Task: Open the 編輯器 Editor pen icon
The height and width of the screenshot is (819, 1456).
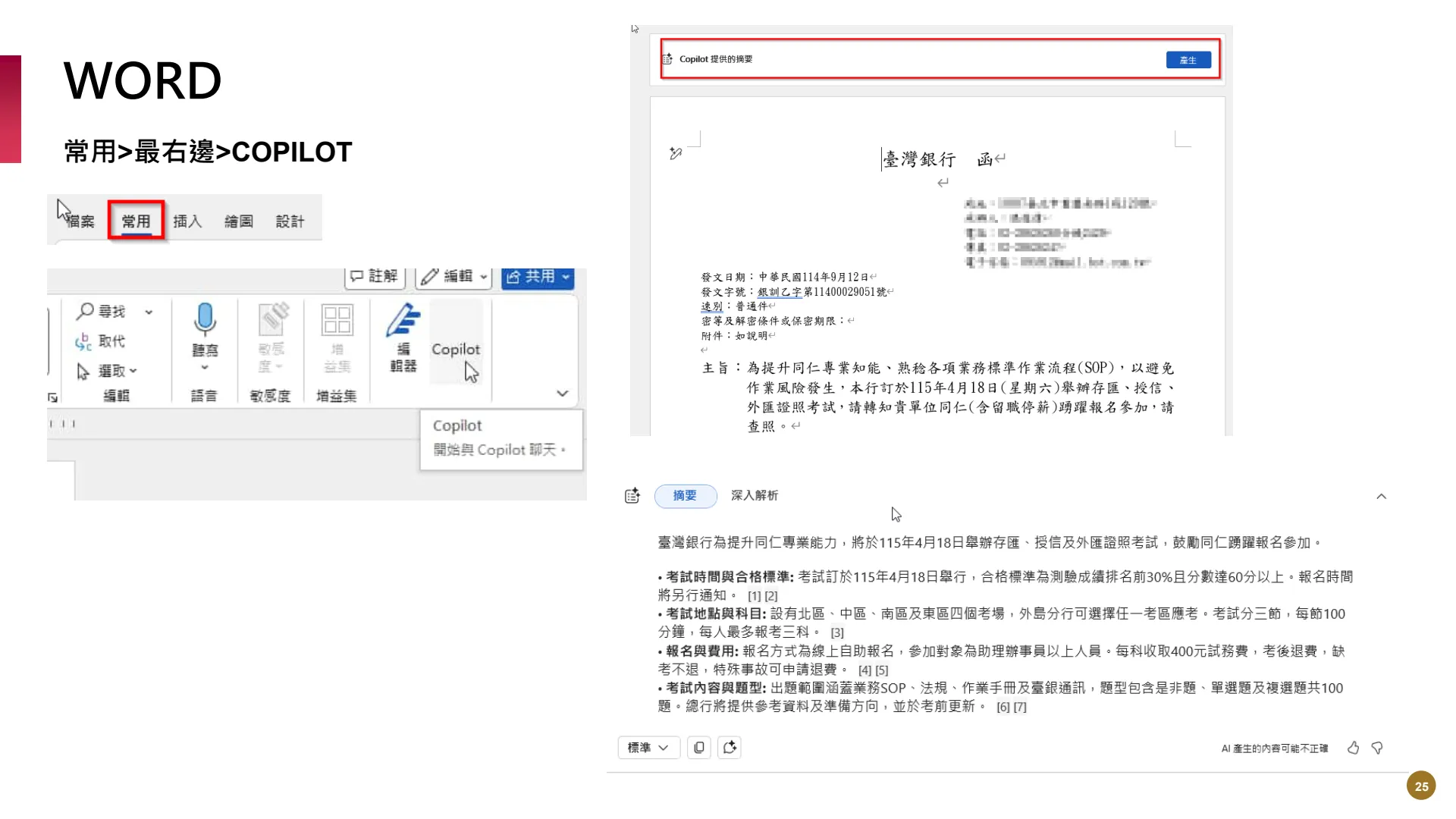Action: click(403, 319)
